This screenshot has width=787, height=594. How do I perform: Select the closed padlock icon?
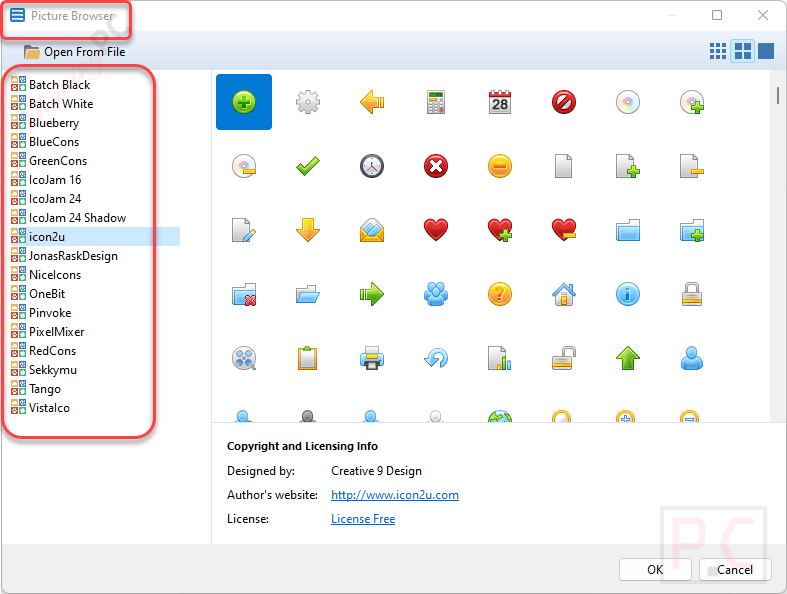coord(692,294)
